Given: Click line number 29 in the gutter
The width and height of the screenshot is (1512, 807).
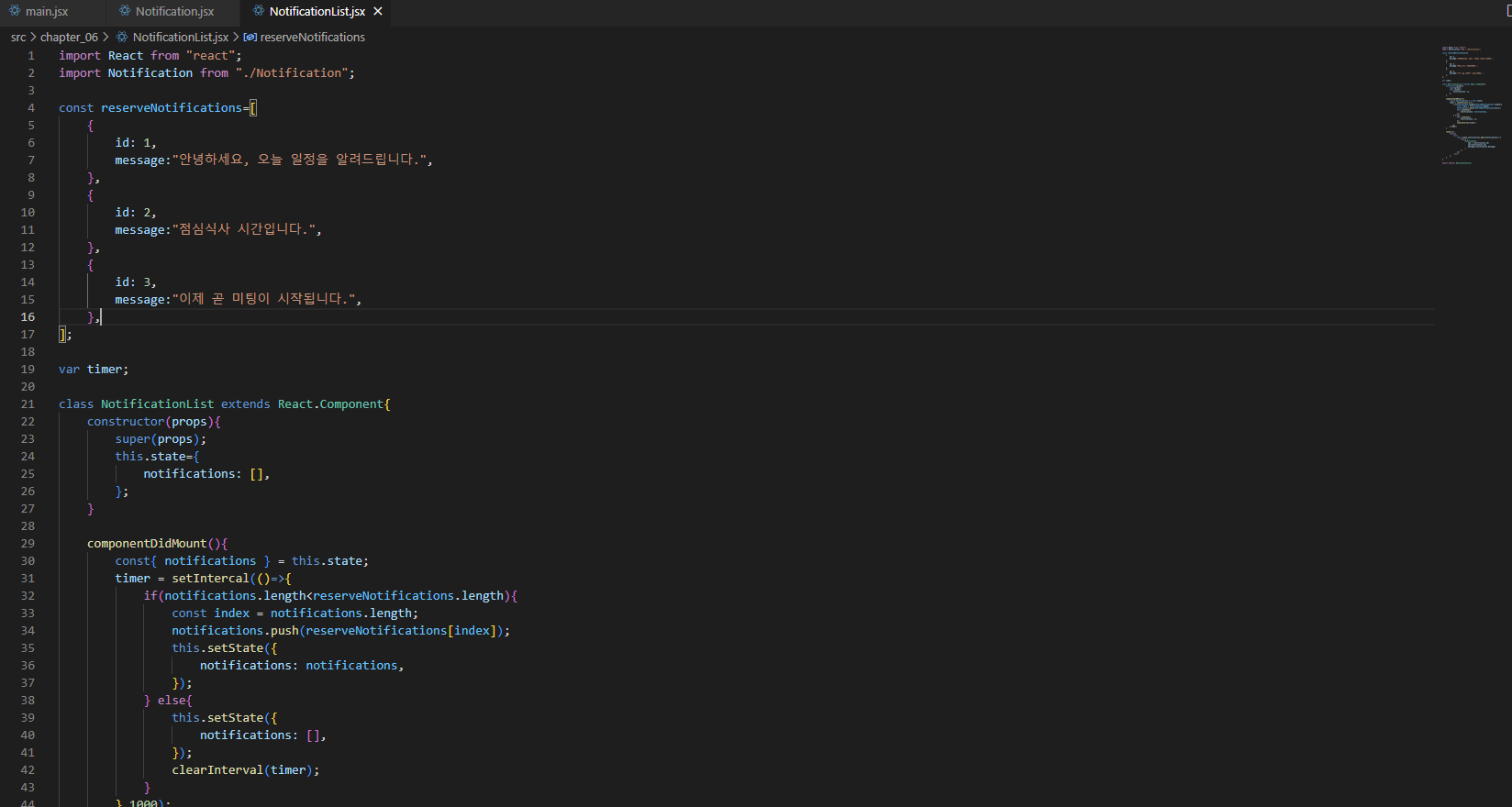Looking at the screenshot, I should click(x=28, y=544).
